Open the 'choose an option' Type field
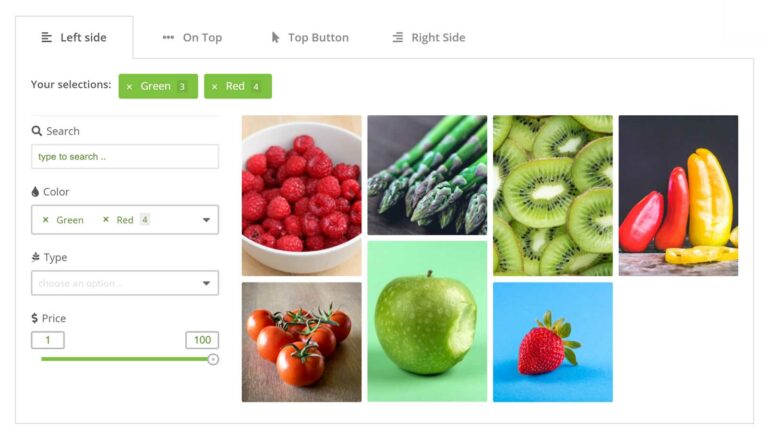768x440 pixels. coord(125,283)
